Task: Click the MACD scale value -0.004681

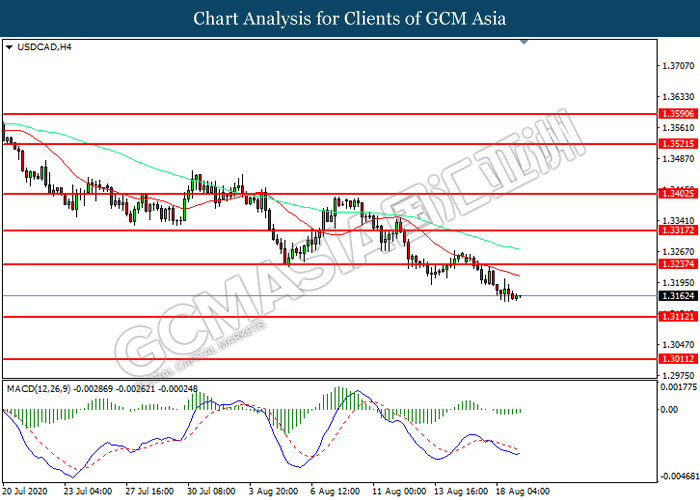Action: pyautogui.click(x=679, y=476)
